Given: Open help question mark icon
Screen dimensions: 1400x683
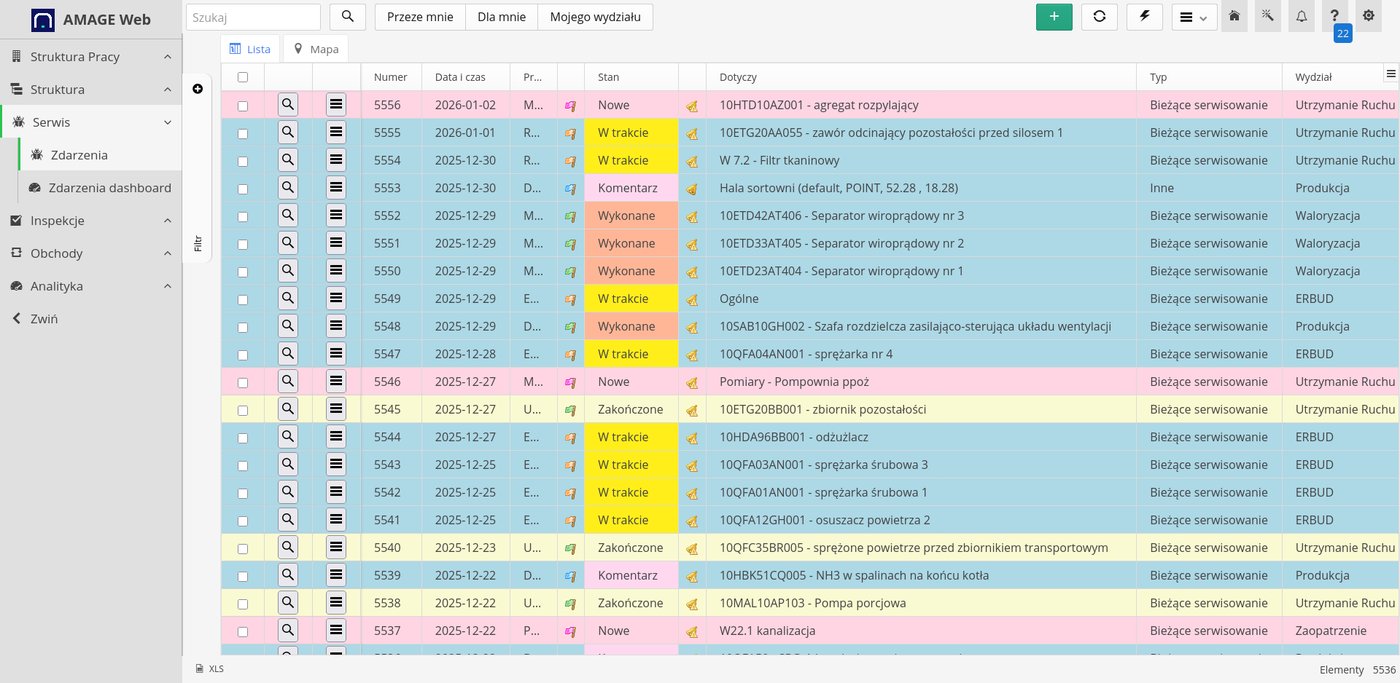Looking at the screenshot, I should 1334,17.
